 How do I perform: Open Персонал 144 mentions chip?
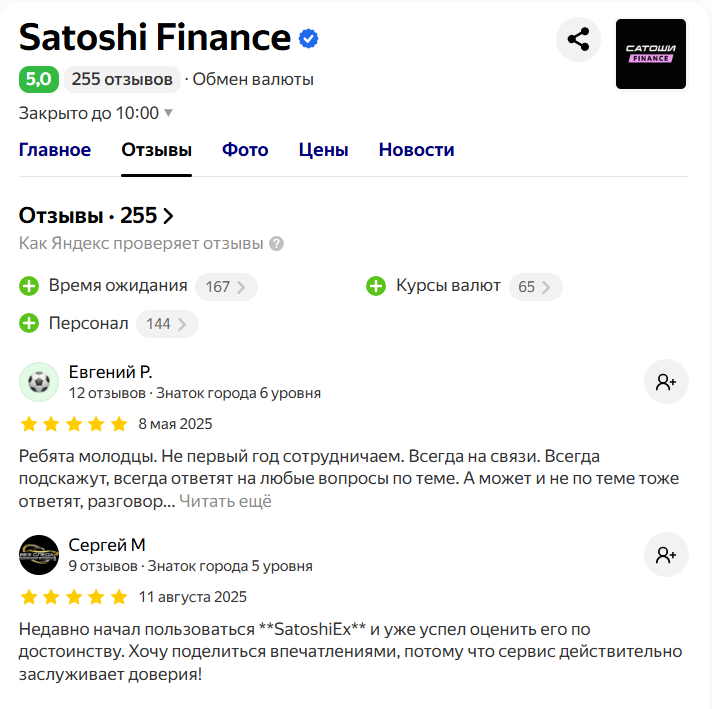point(167,324)
